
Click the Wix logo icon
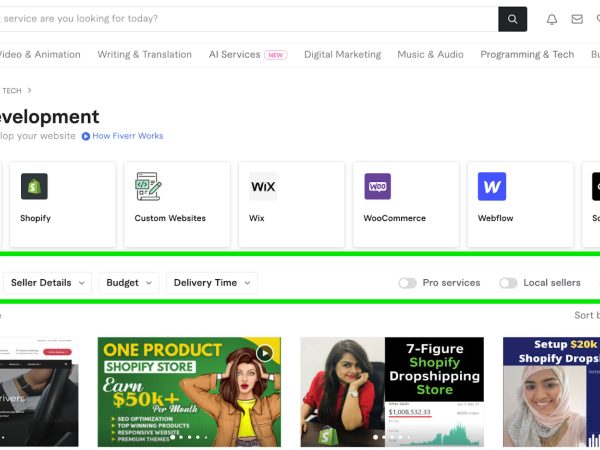263,186
